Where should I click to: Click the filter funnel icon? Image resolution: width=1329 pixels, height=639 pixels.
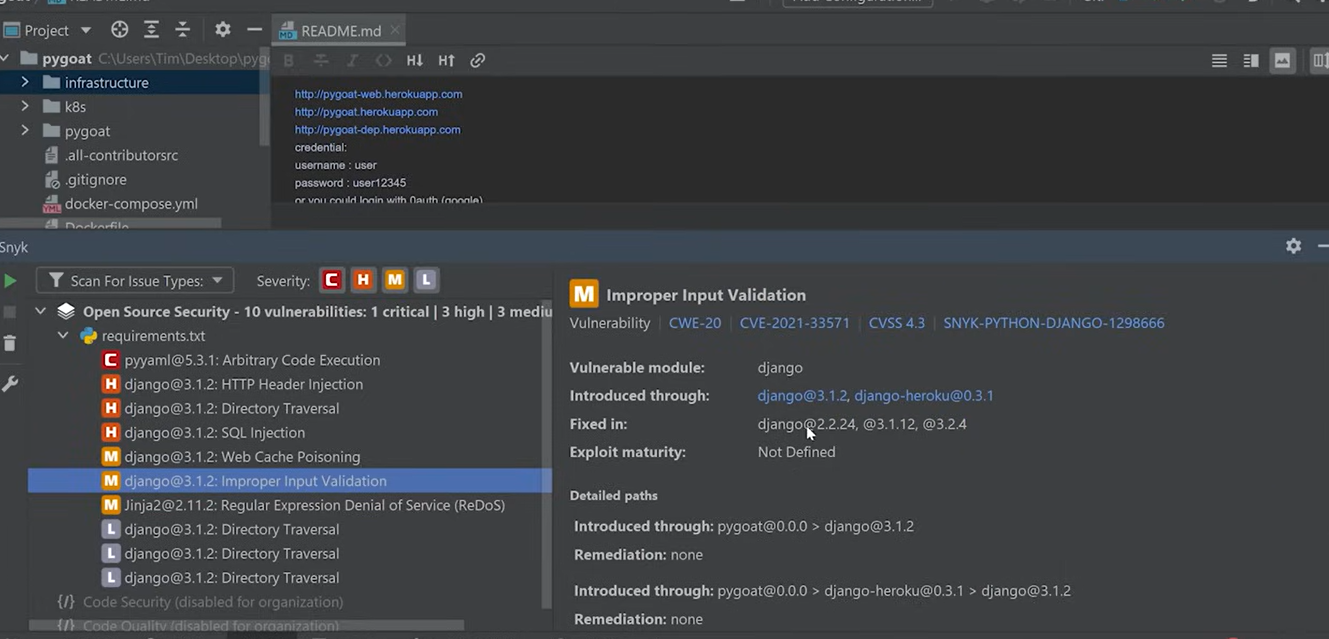56,281
